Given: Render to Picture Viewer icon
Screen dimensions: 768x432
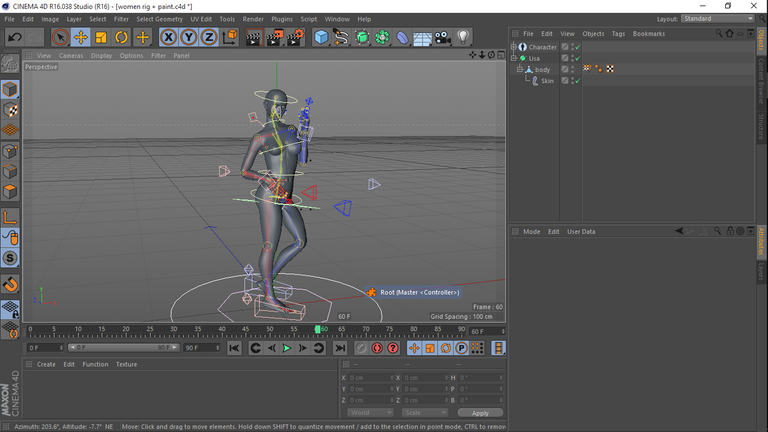Looking at the screenshot, I should pos(274,37).
